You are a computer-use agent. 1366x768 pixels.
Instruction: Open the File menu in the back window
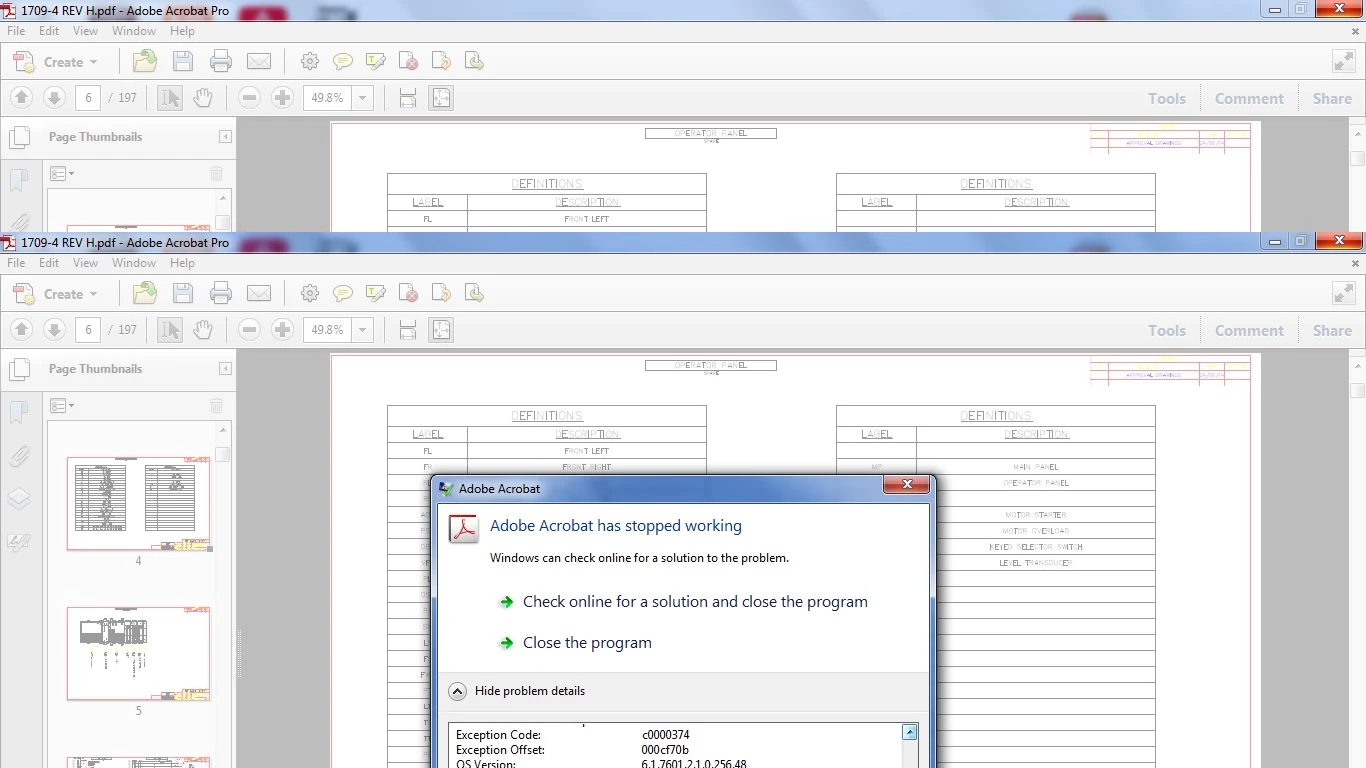(x=16, y=31)
